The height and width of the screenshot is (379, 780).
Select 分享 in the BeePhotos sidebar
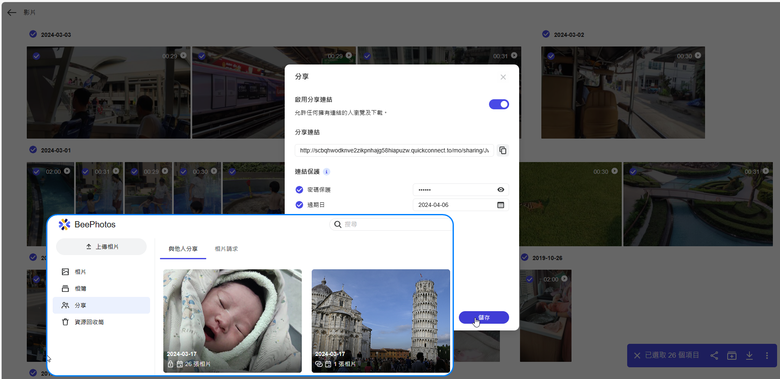[x=101, y=305]
